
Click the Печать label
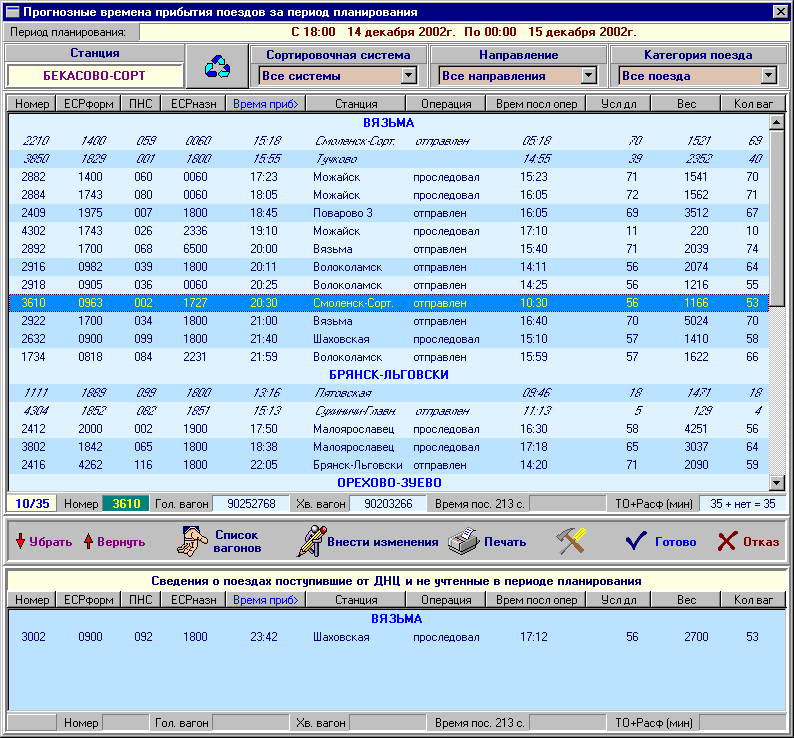click(505, 542)
